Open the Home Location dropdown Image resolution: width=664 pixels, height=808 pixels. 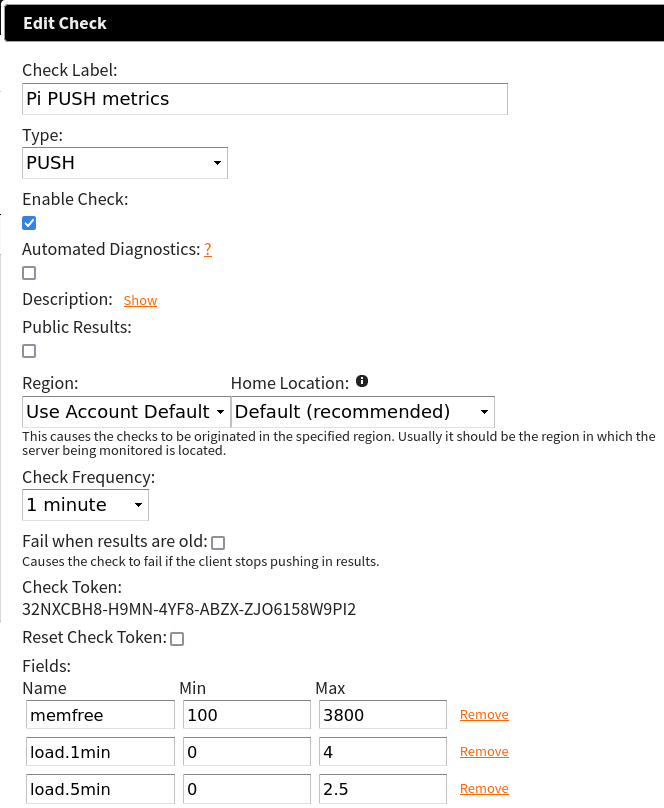pyautogui.click(x=362, y=412)
